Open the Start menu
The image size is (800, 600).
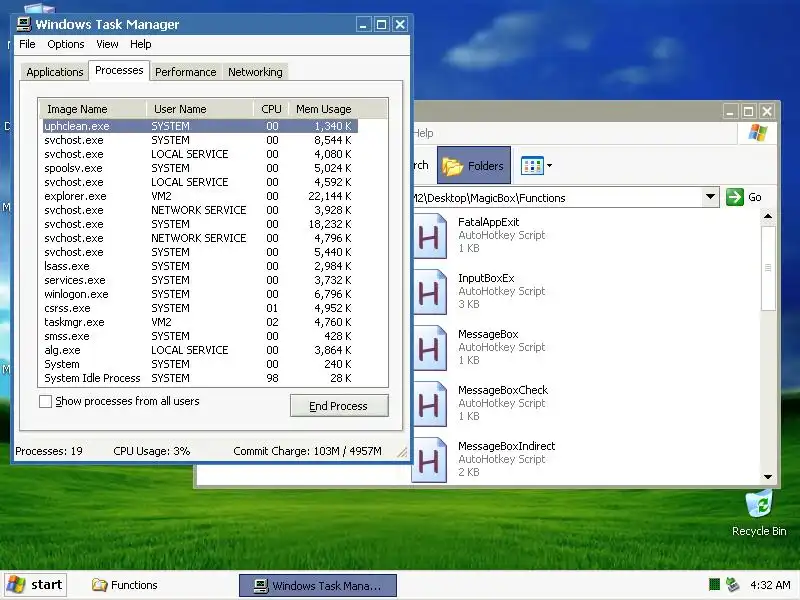click(35, 585)
